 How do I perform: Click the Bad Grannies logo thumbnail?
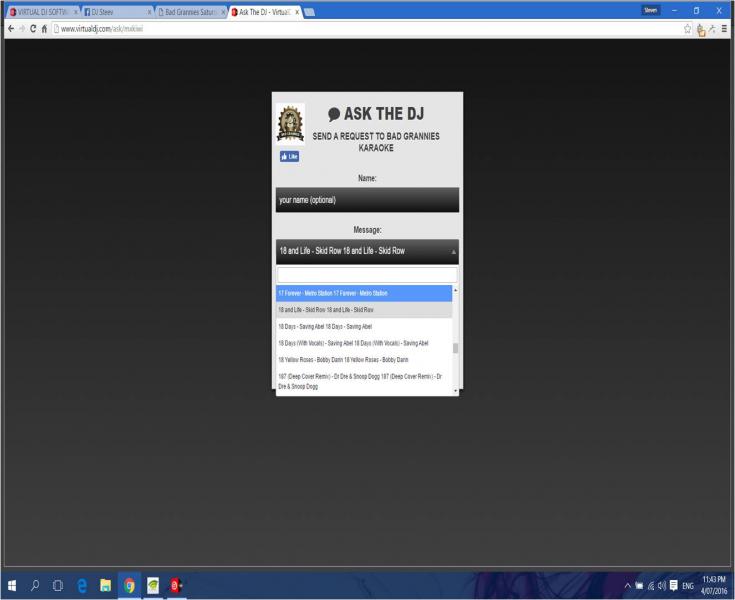point(291,123)
